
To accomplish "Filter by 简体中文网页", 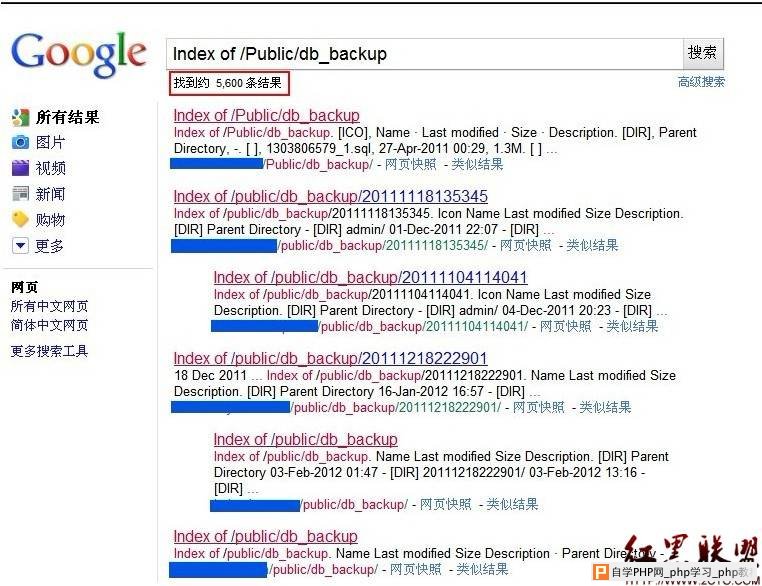I will 50,325.
